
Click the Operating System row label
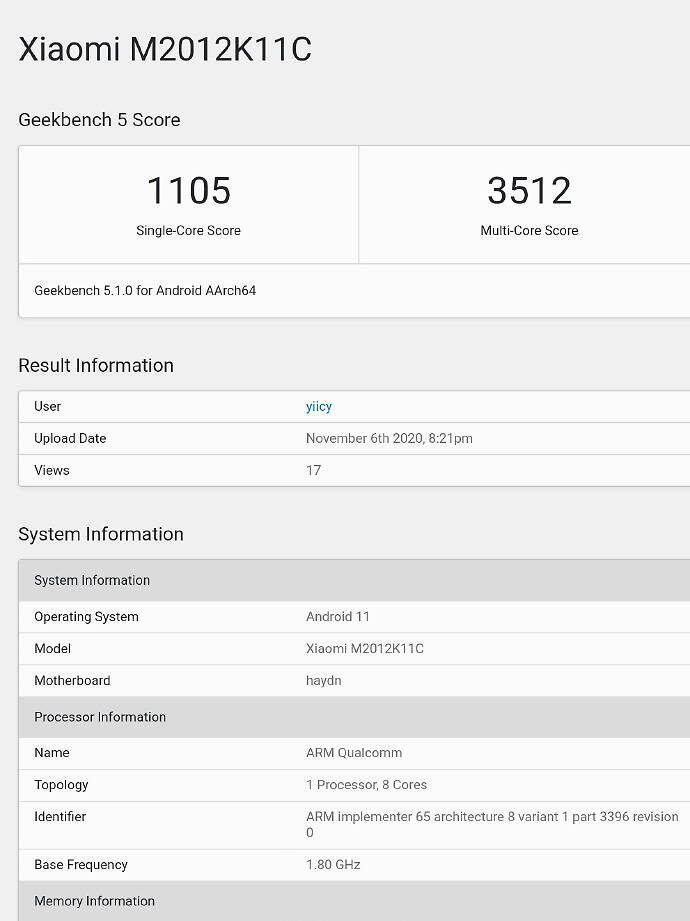86,617
